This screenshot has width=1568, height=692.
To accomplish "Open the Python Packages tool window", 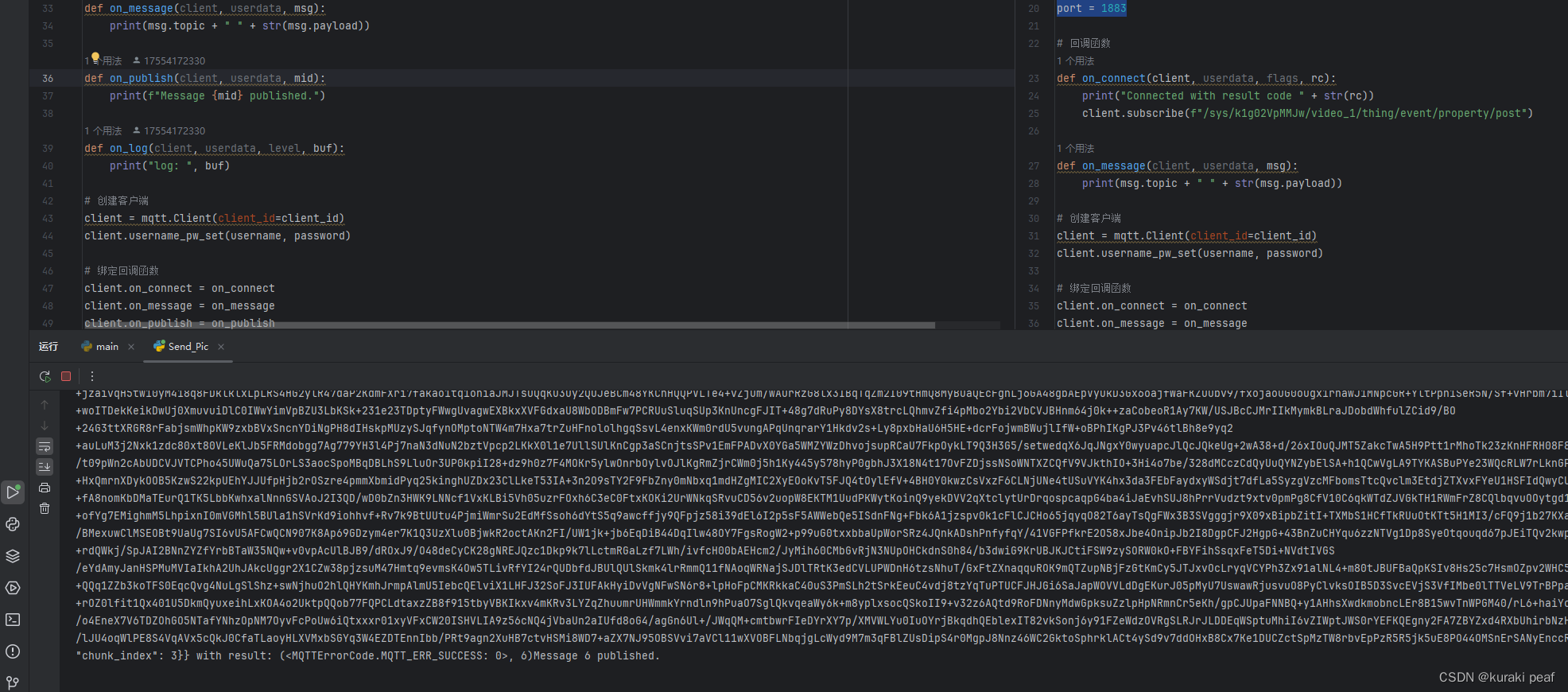I will [x=13, y=556].
